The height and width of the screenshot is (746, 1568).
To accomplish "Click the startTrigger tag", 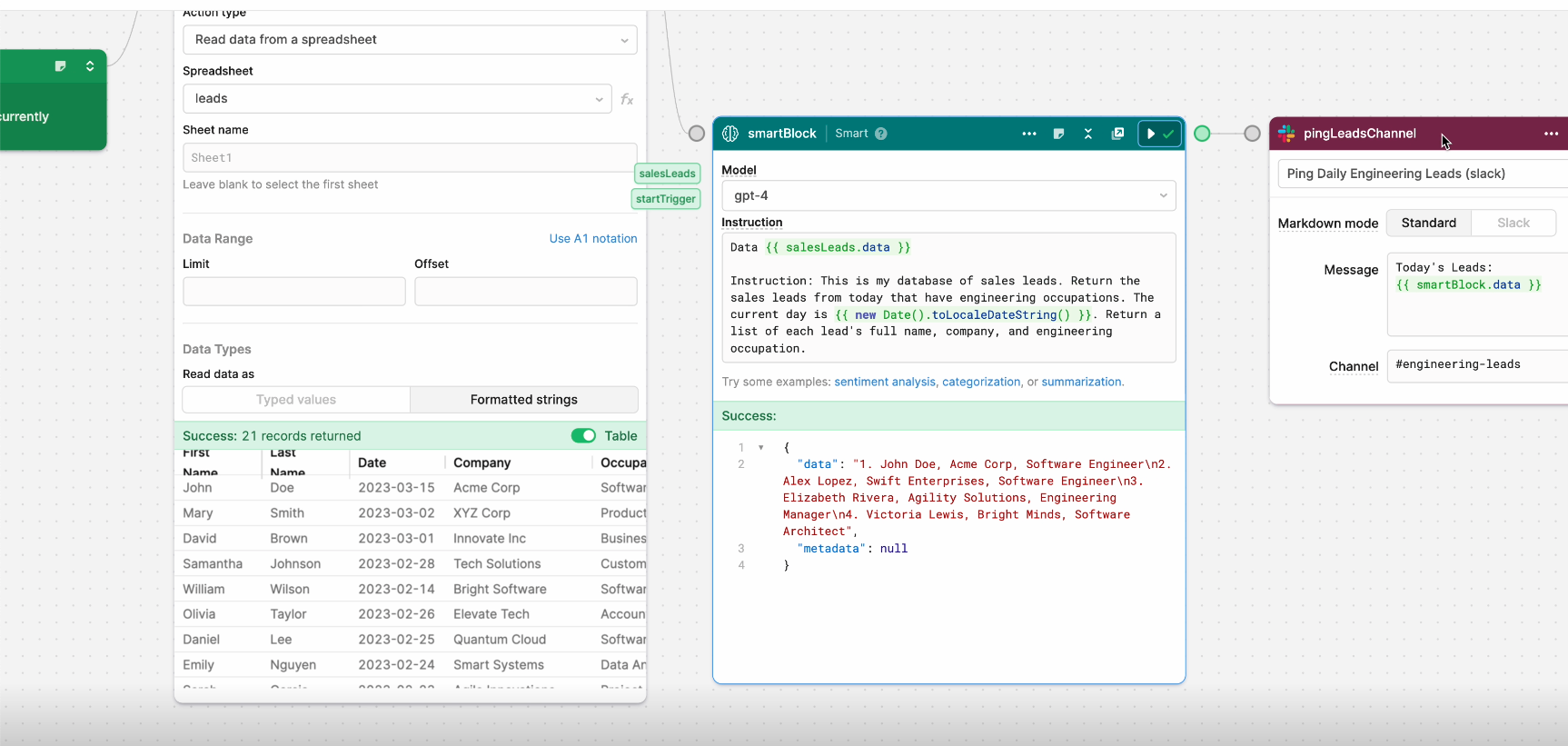I will tap(666, 199).
